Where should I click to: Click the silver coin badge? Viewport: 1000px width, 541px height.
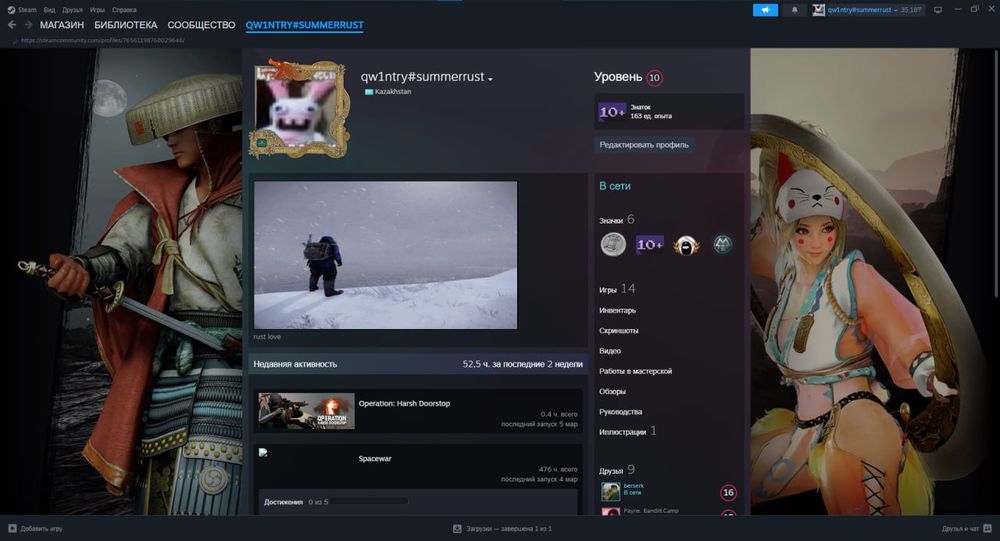tap(613, 244)
